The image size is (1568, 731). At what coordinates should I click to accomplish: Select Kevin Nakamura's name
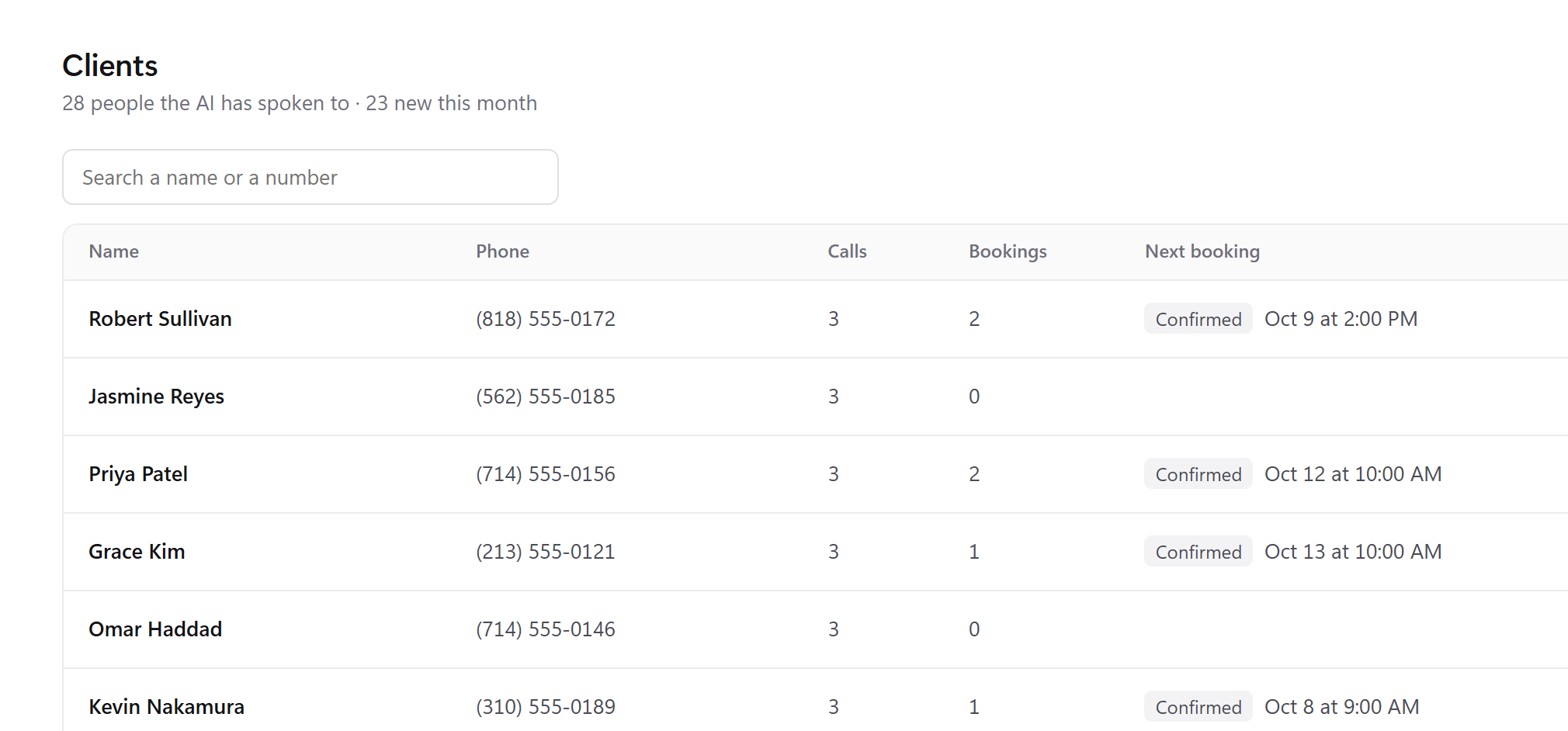pyautogui.click(x=166, y=707)
